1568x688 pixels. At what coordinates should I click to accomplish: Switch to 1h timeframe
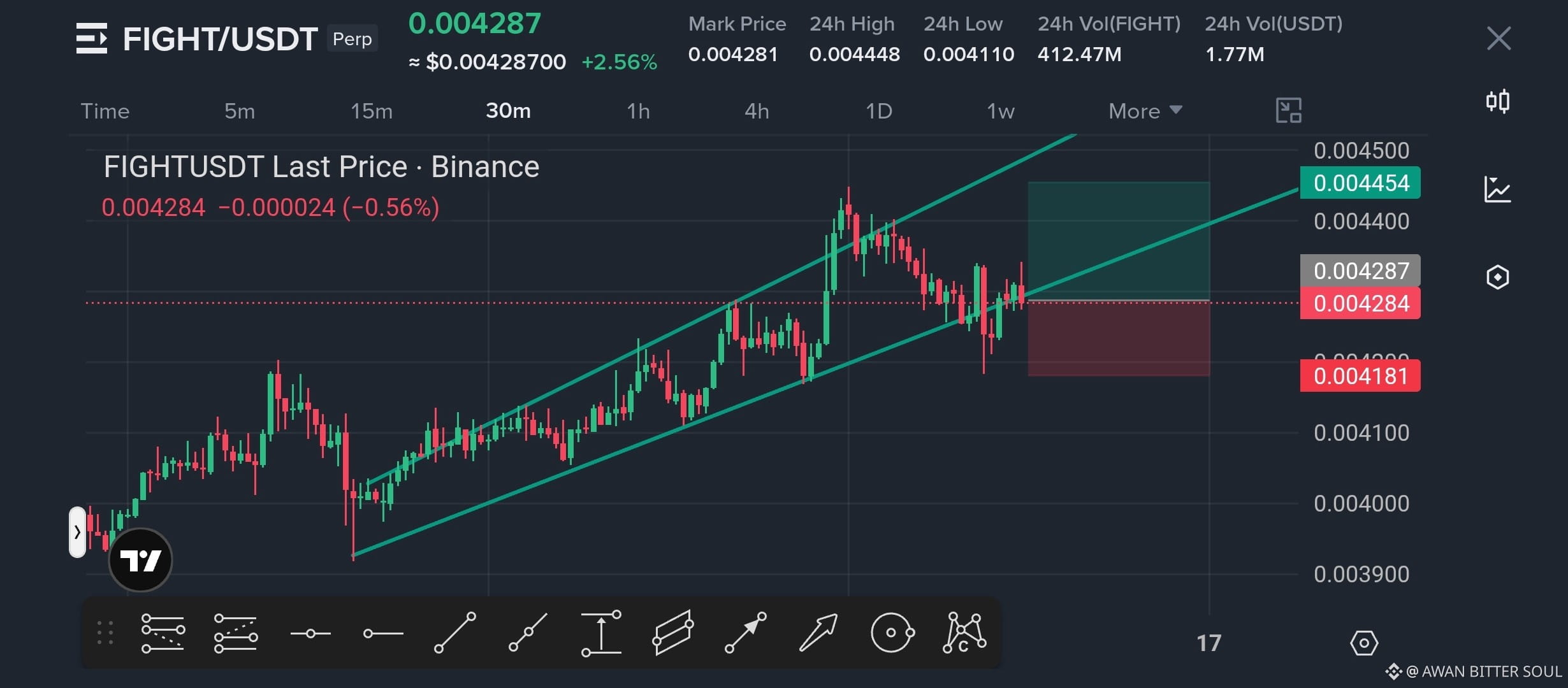click(x=638, y=111)
